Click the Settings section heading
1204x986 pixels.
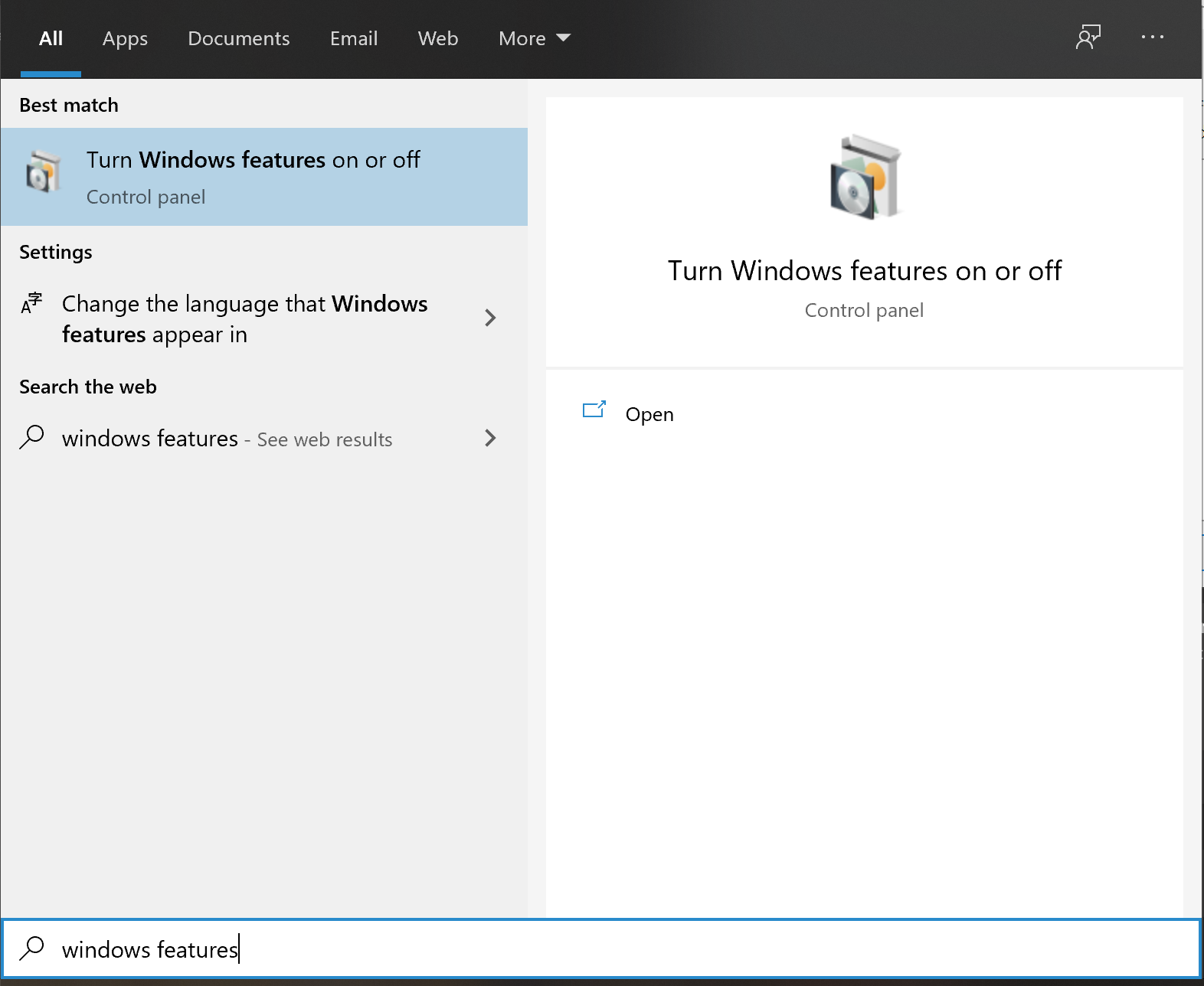point(56,252)
